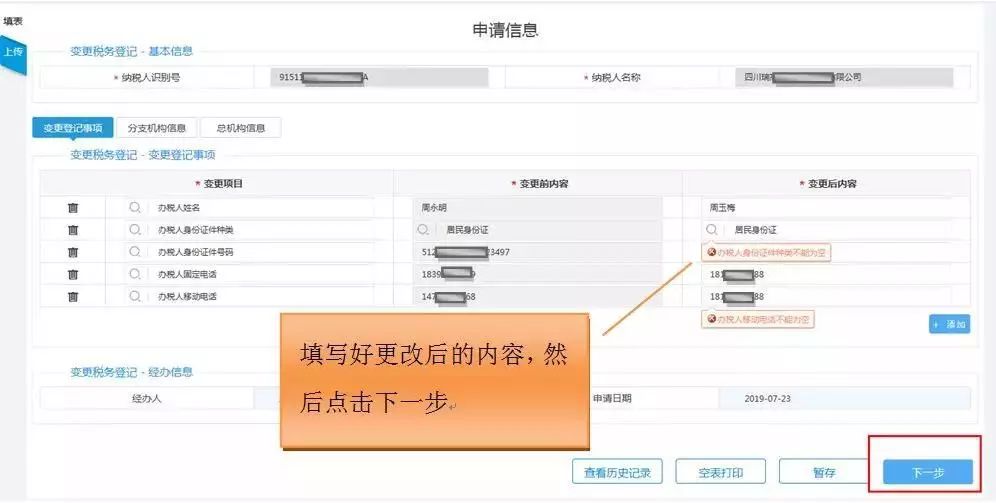Image resolution: width=996 pixels, height=503 pixels.
Task: Add a new row with 添加 button
Action: tap(948, 325)
